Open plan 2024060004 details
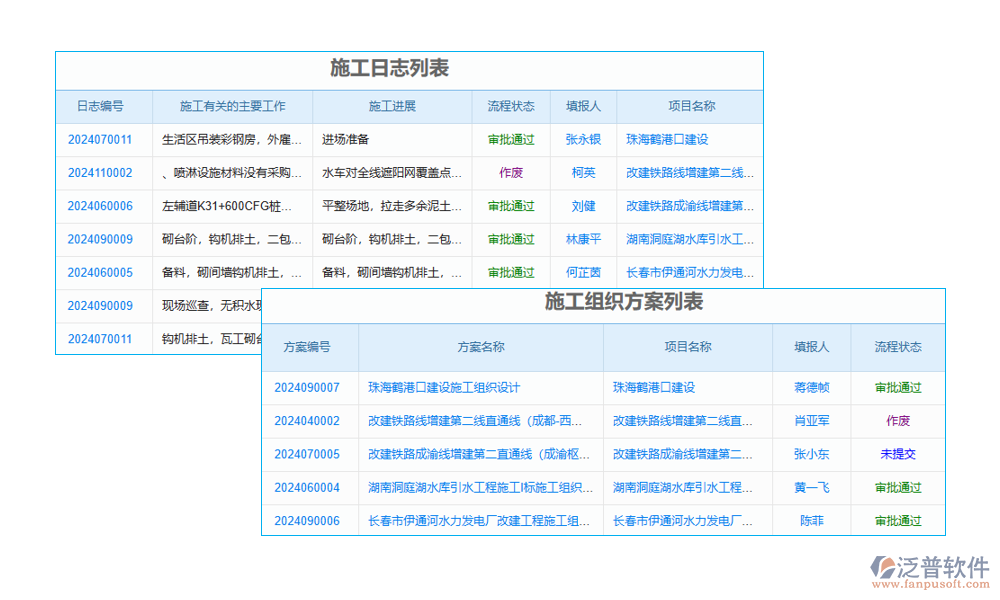 click(x=308, y=487)
